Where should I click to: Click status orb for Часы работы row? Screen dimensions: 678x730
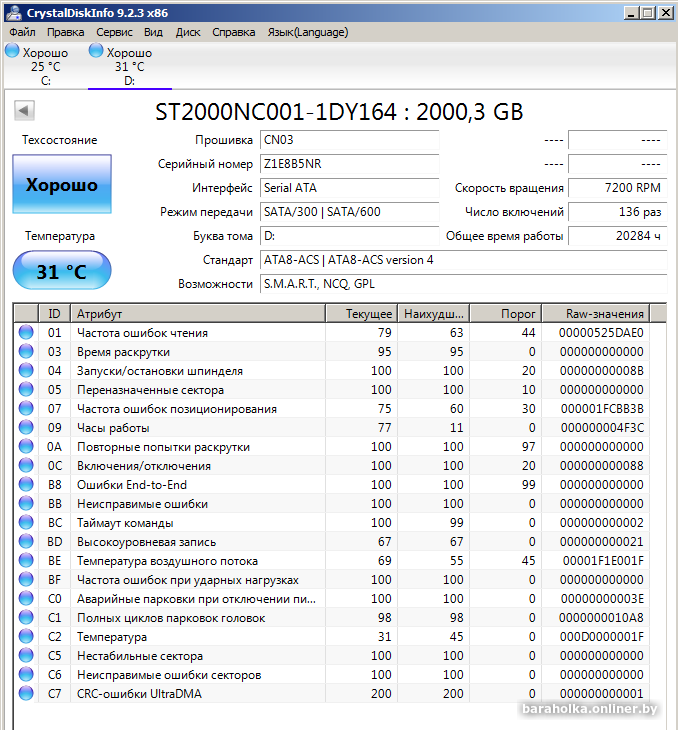pos(26,428)
